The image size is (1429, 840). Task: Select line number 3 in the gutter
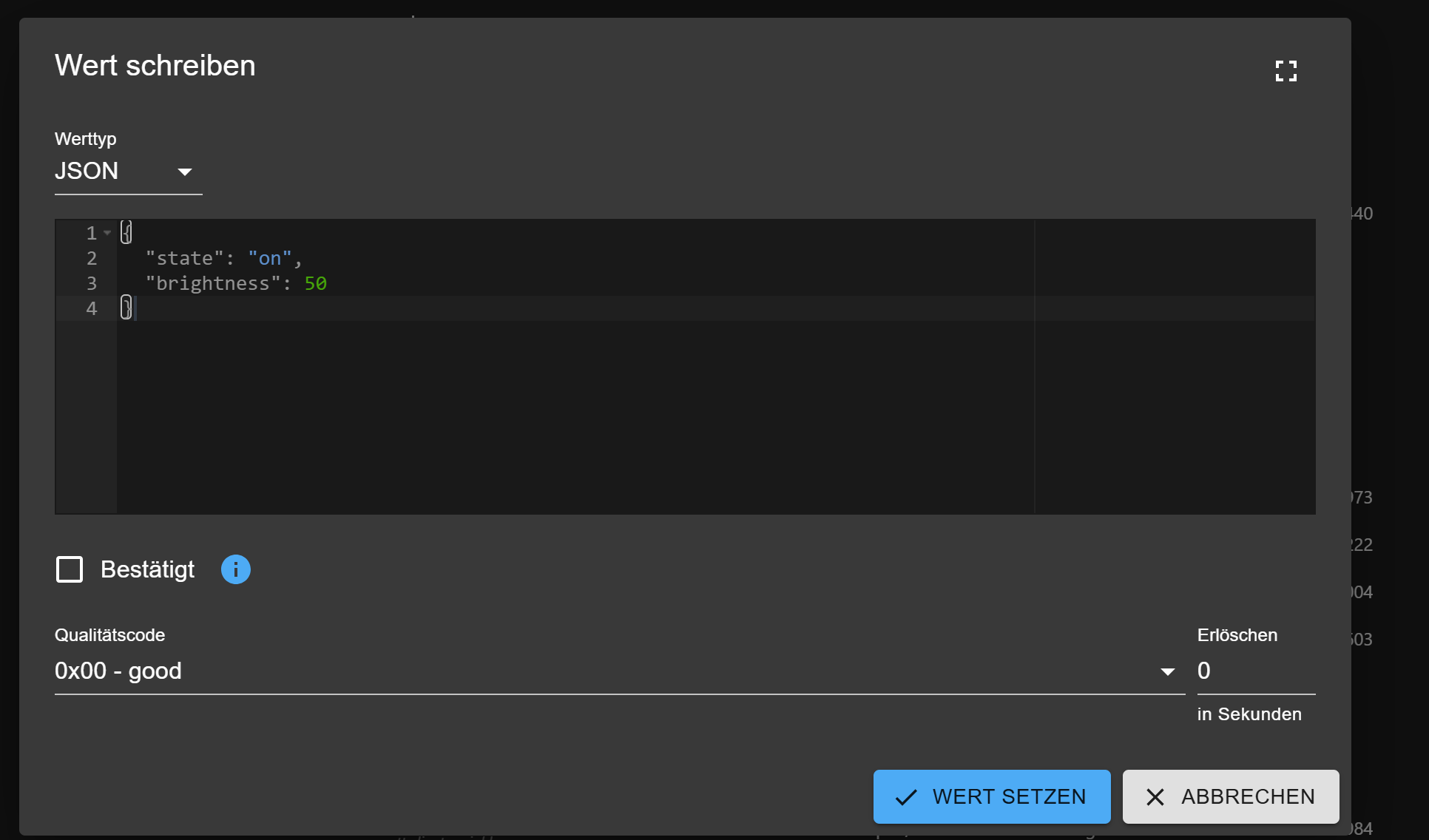click(92, 283)
